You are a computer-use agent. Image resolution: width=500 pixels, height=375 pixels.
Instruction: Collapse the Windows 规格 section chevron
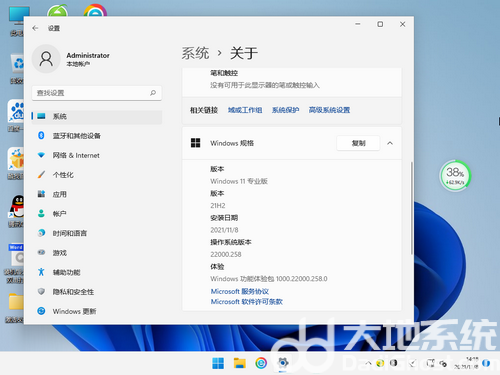[390, 143]
